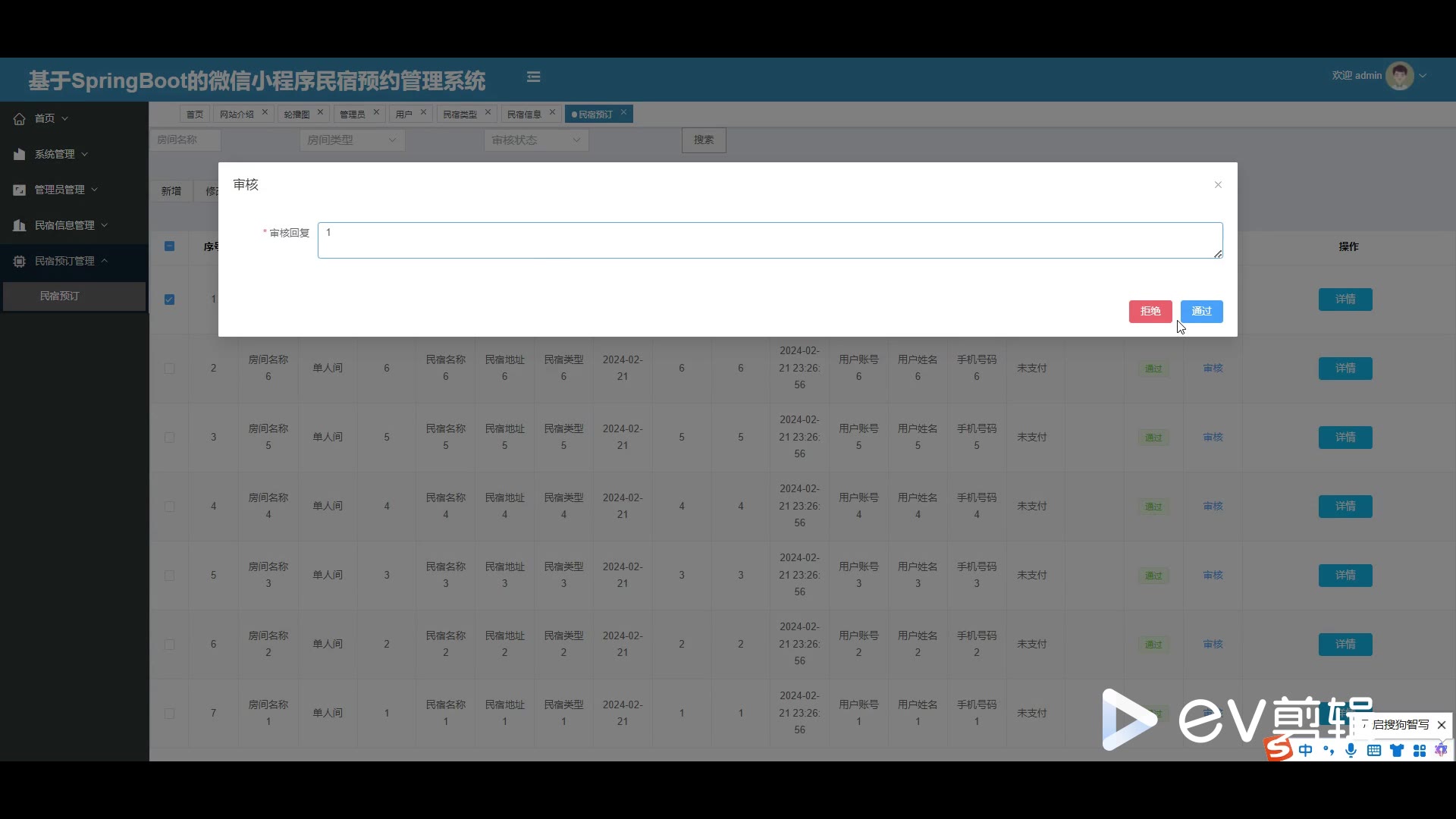Toggle the select-all header checkbox
Image resolution: width=1456 pixels, height=819 pixels.
pyautogui.click(x=169, y=246)
